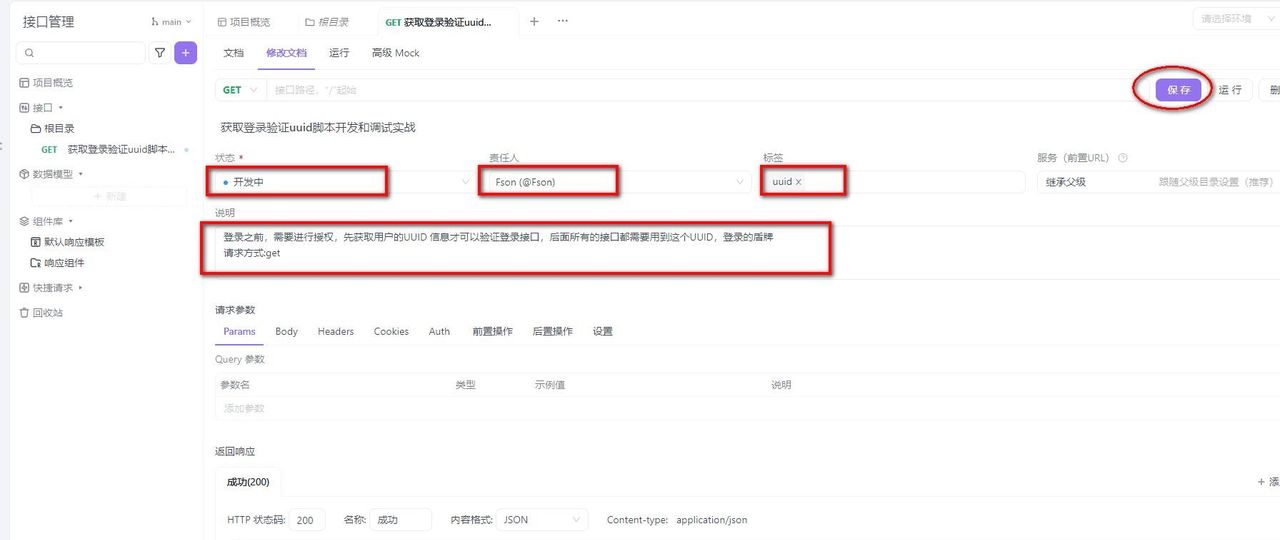Open 响应组件 in sidebar
Viewport: 1280px width, 540px height.
(57, 263)
